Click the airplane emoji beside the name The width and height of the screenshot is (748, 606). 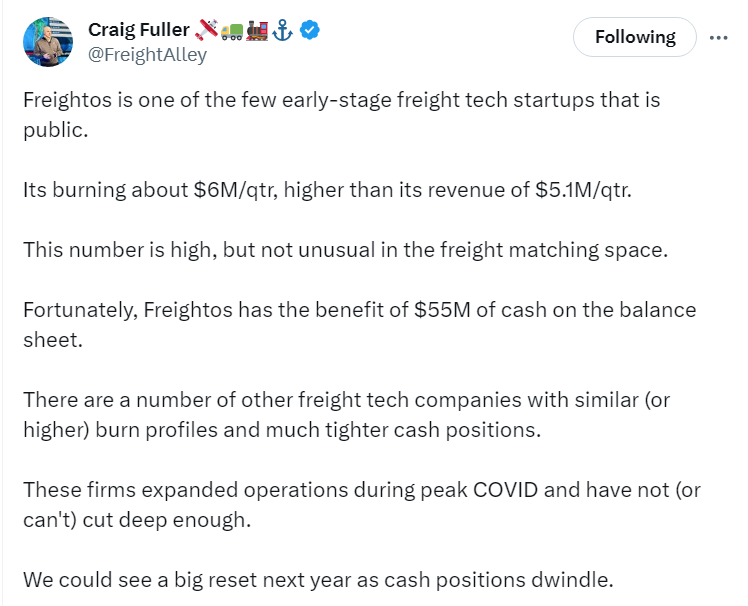point(207,30)
